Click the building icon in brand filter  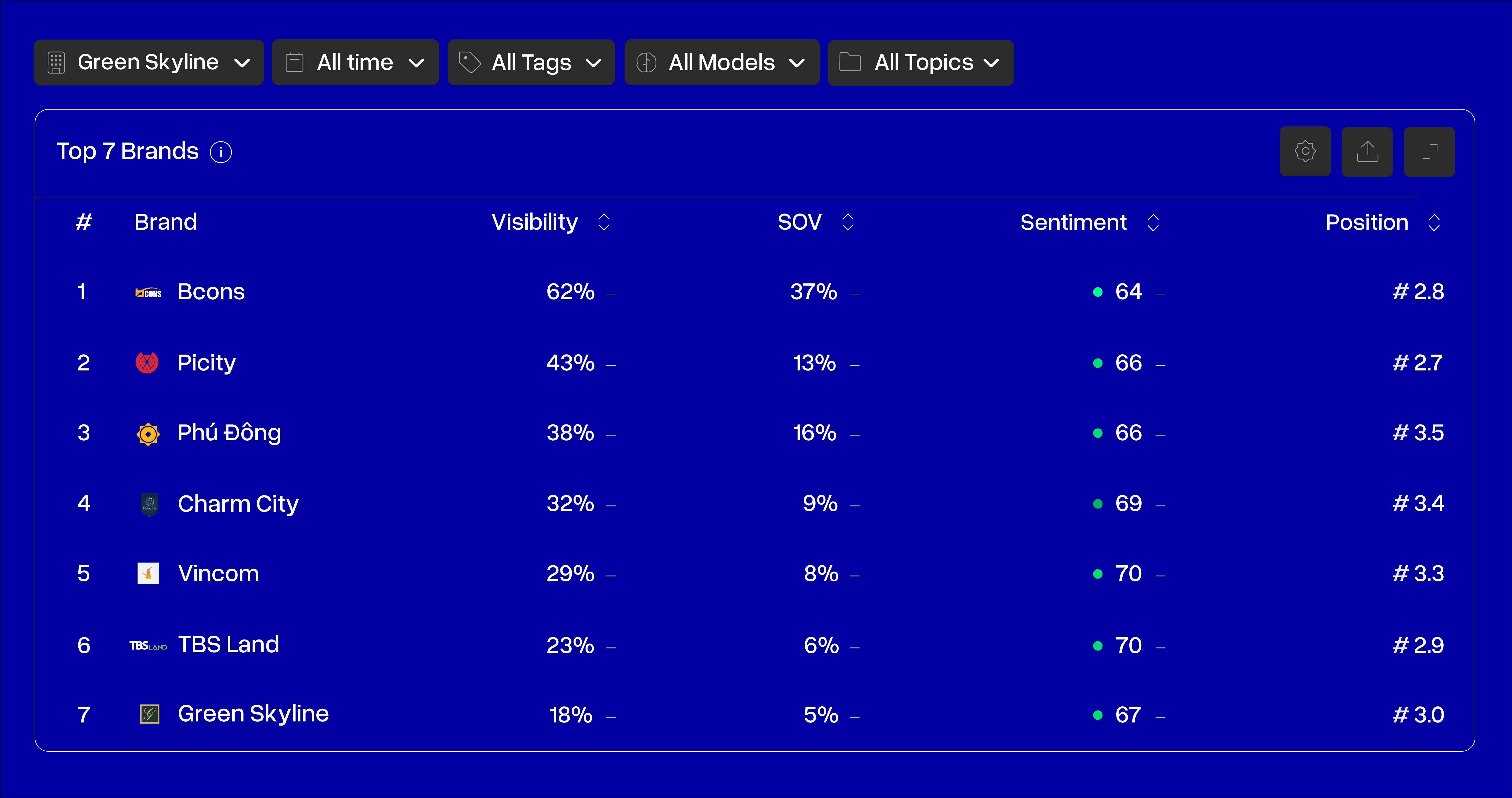point(56,63)
